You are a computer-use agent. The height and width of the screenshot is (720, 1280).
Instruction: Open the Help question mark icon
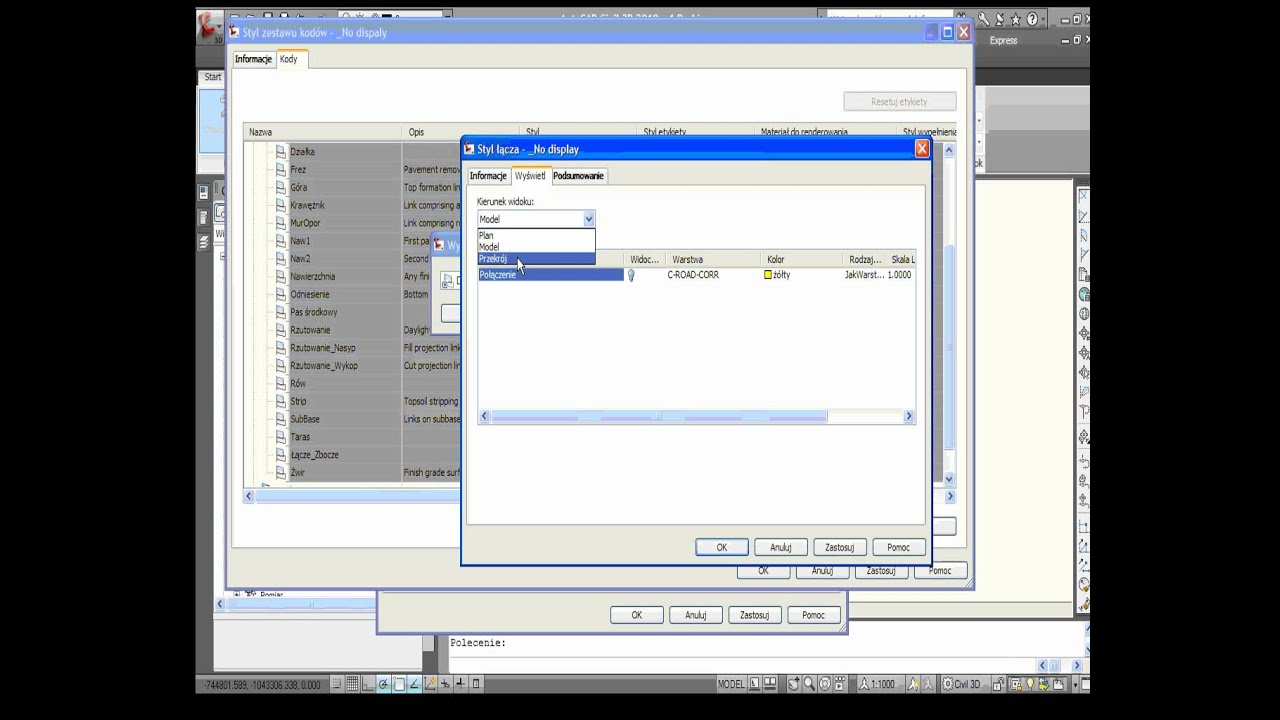tap(1031, 19)
